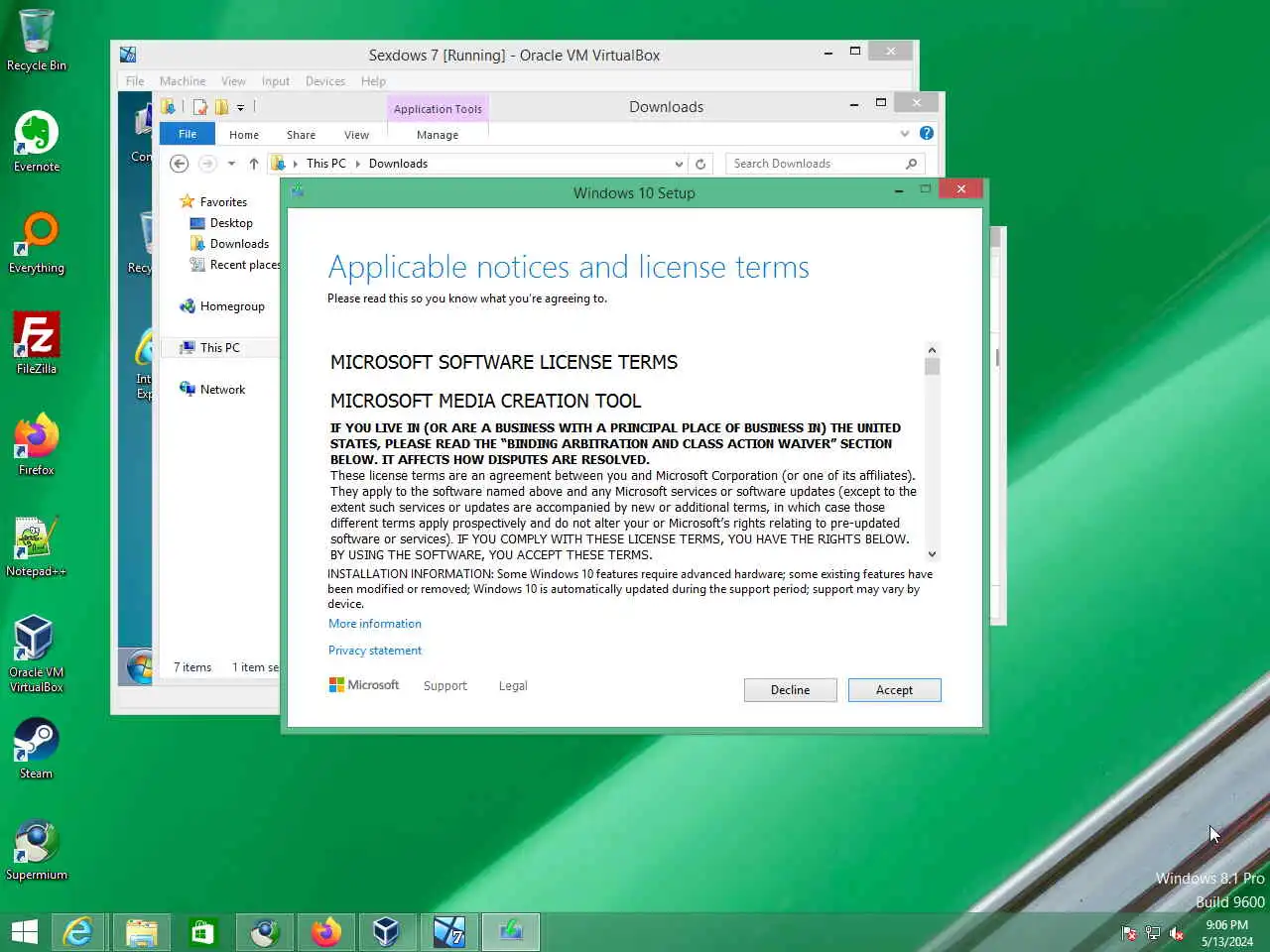Screen dimensions: 1270x952
Task: Open the recent locations dropdown arrow
Action: point(231,164)
